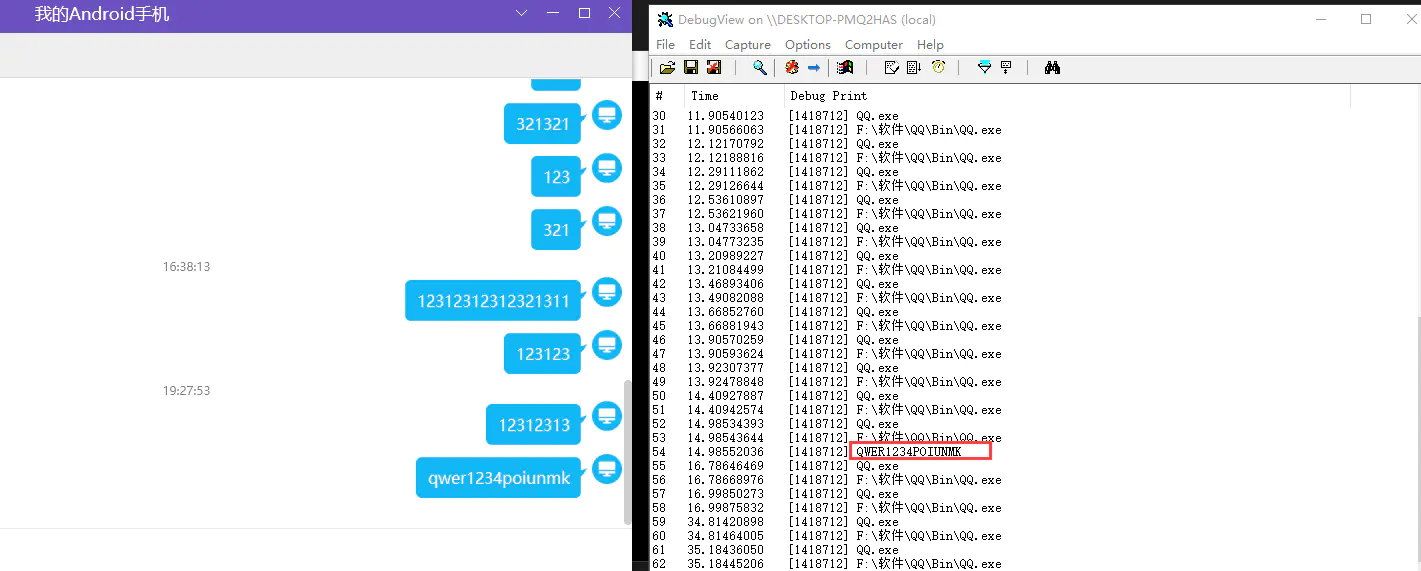This screenshot has height=571, width=1421.
Task: Select the chat bubble 321321
Action: pyautogui.click(x=543, y=124)
